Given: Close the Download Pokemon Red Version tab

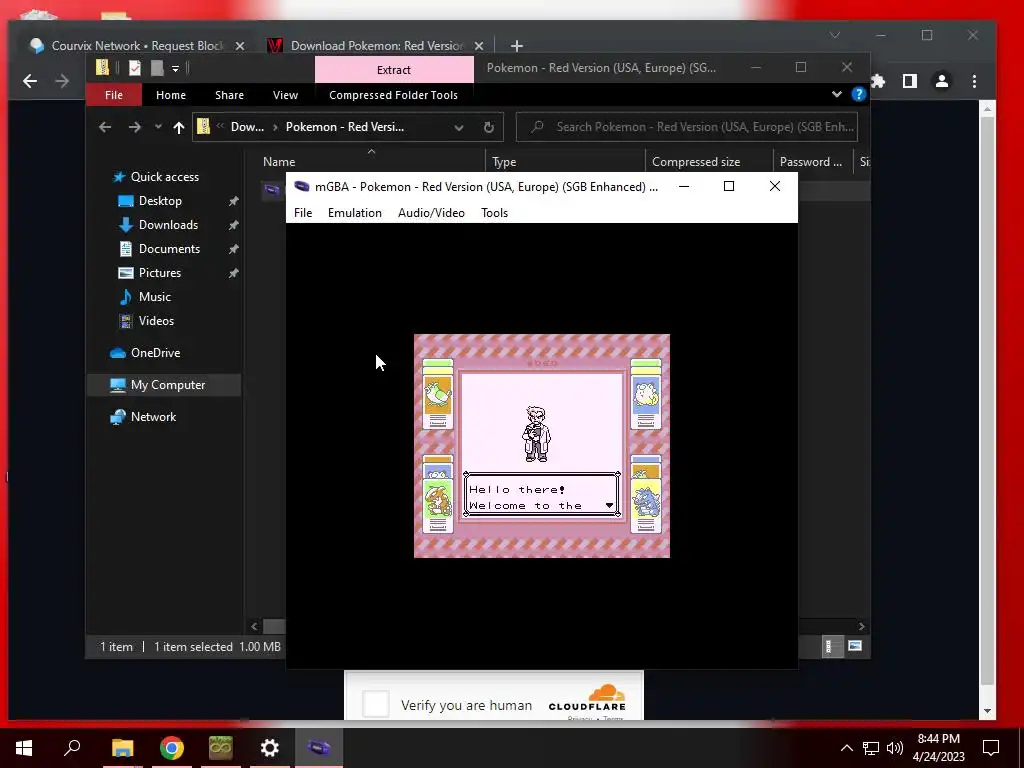Looking at the screenshot, I should (479, 46).
